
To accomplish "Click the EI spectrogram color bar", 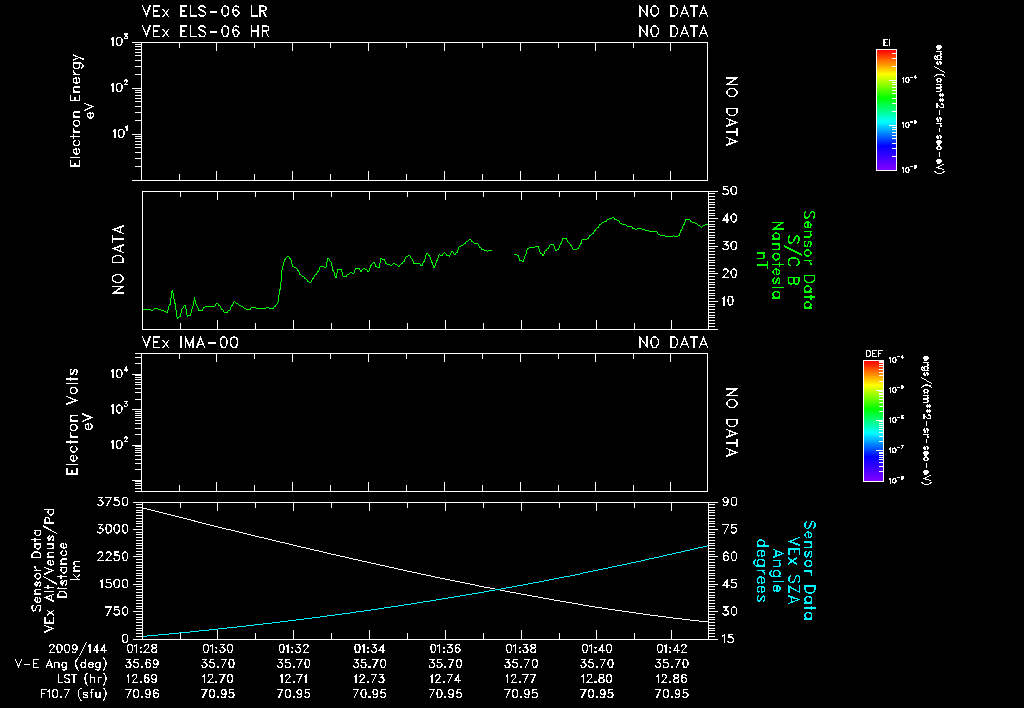I will (x=886, y=110).
